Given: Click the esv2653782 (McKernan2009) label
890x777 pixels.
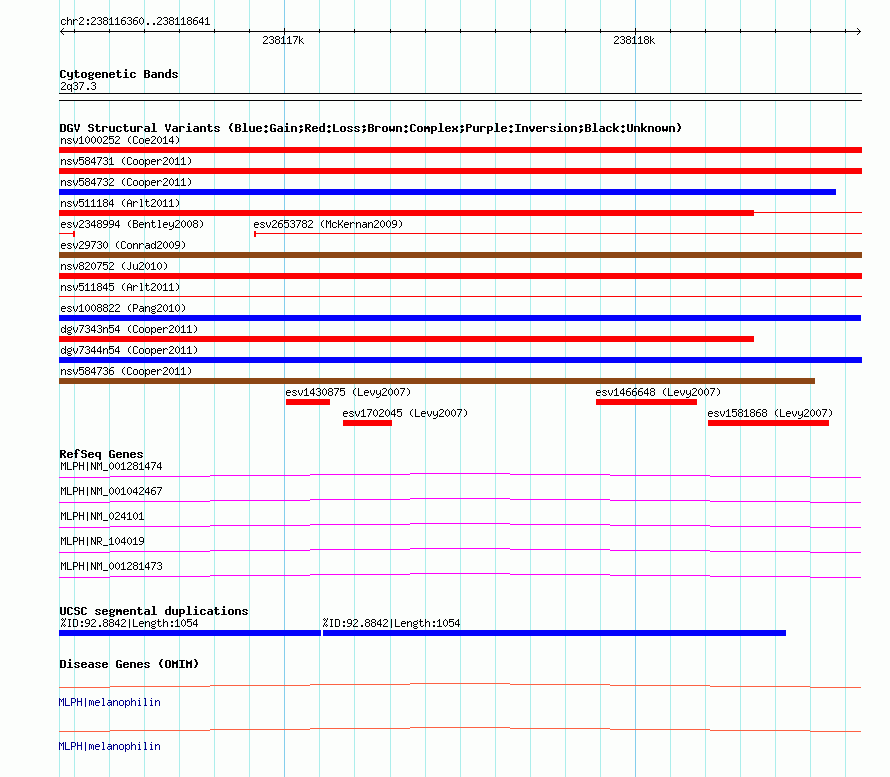Looking at the screenshot, I should pyautogui.click(x=328, y=224).
